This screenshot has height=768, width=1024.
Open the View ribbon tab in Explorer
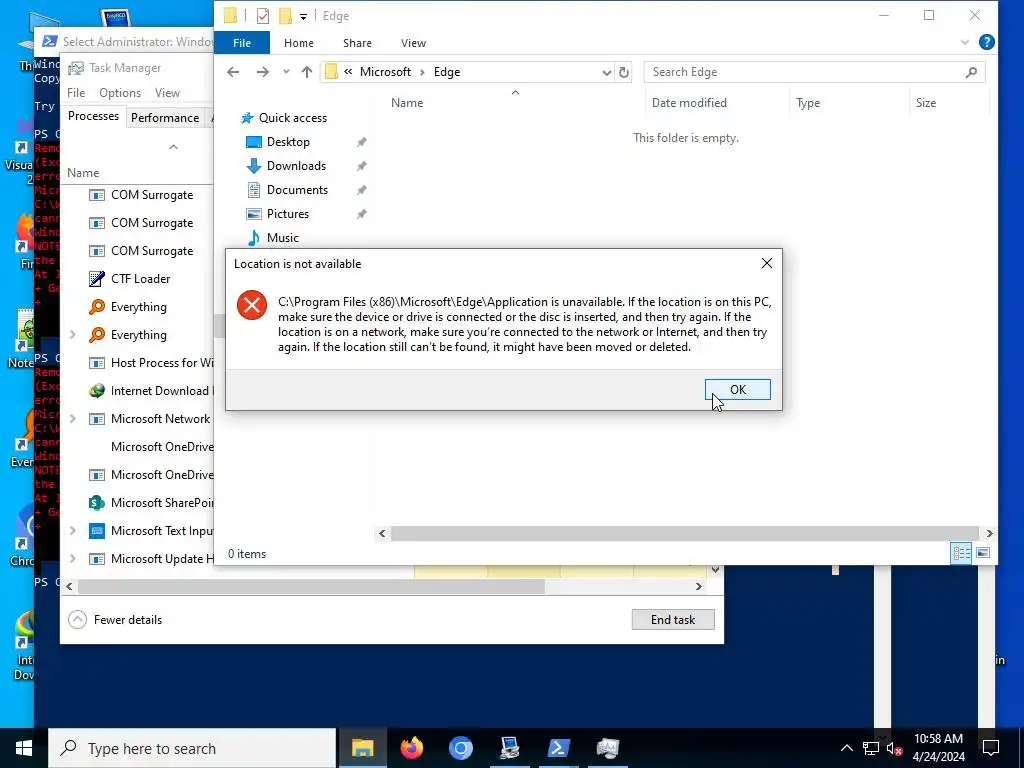413,43
